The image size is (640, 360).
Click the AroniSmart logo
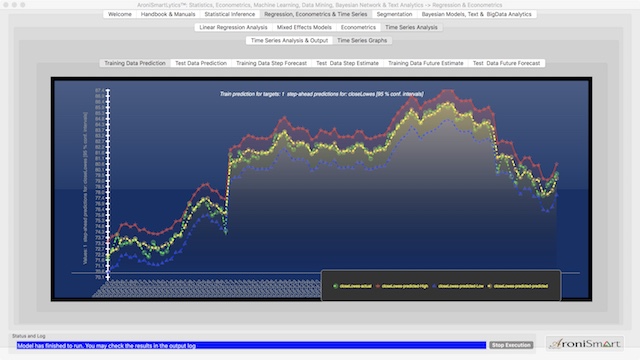[x=585, y=344]
